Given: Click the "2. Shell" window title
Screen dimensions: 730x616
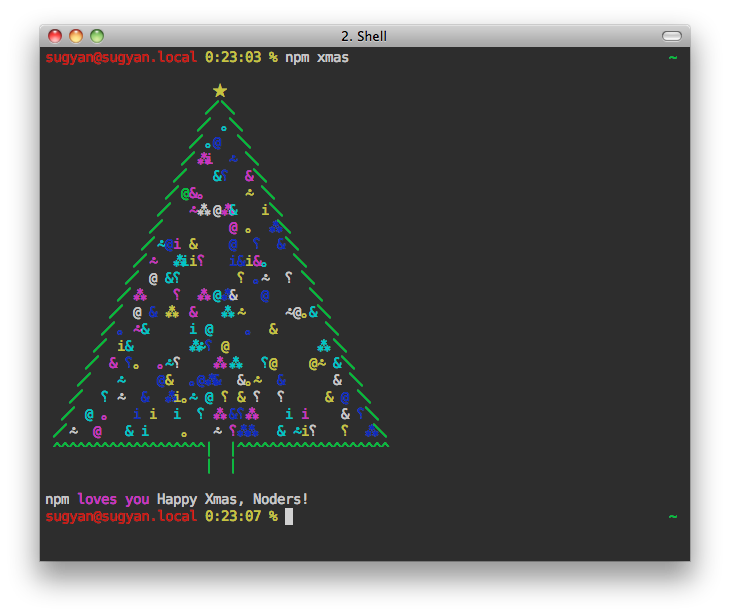Looking at the screenshot, I should click(x=364, y=36).
